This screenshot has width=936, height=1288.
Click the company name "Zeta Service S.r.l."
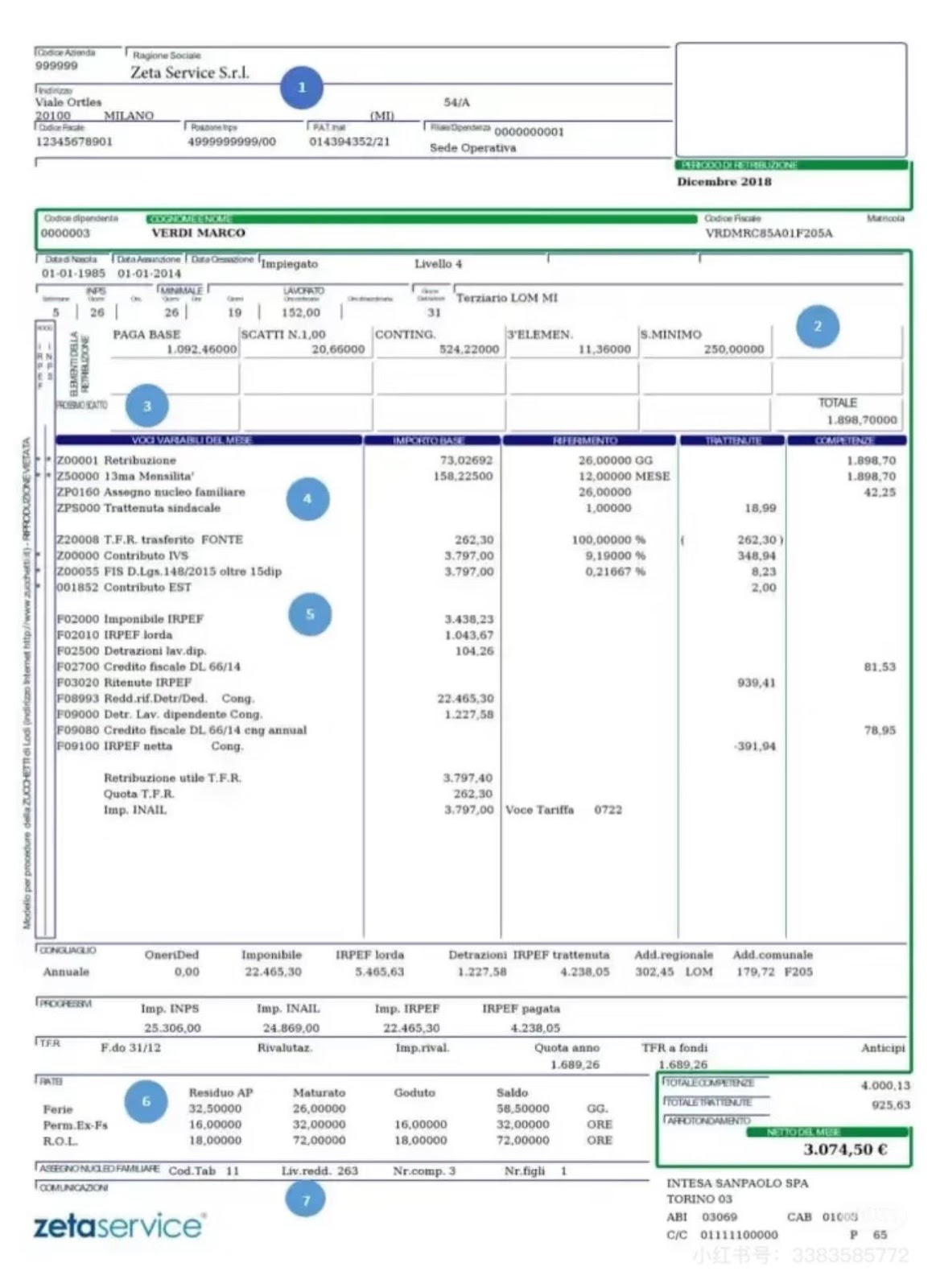(190, 72)
